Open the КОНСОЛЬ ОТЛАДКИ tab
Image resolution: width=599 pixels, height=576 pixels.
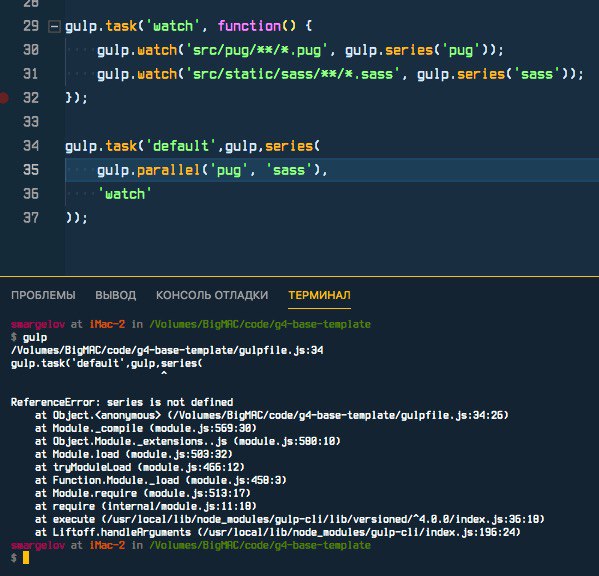212,295
